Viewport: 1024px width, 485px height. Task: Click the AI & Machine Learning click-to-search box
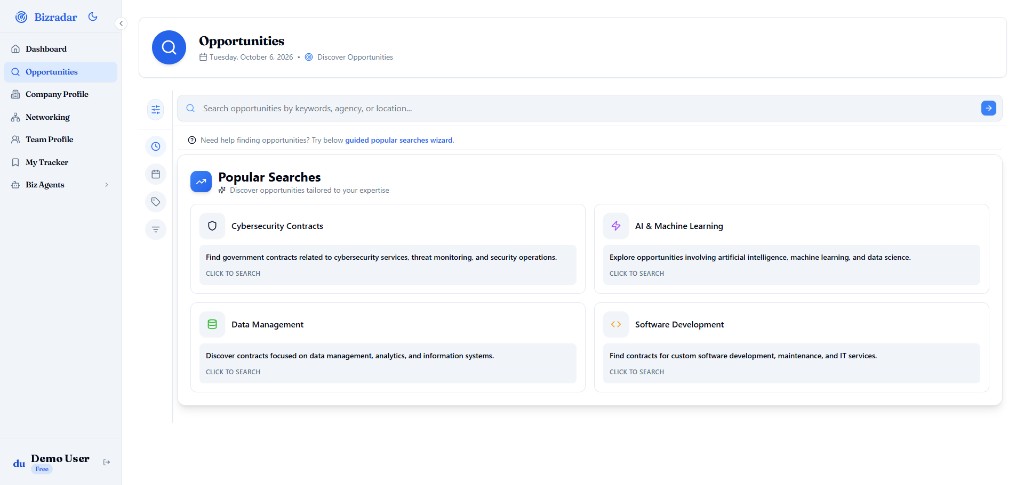pyautogui.click(x=792, y=265)
